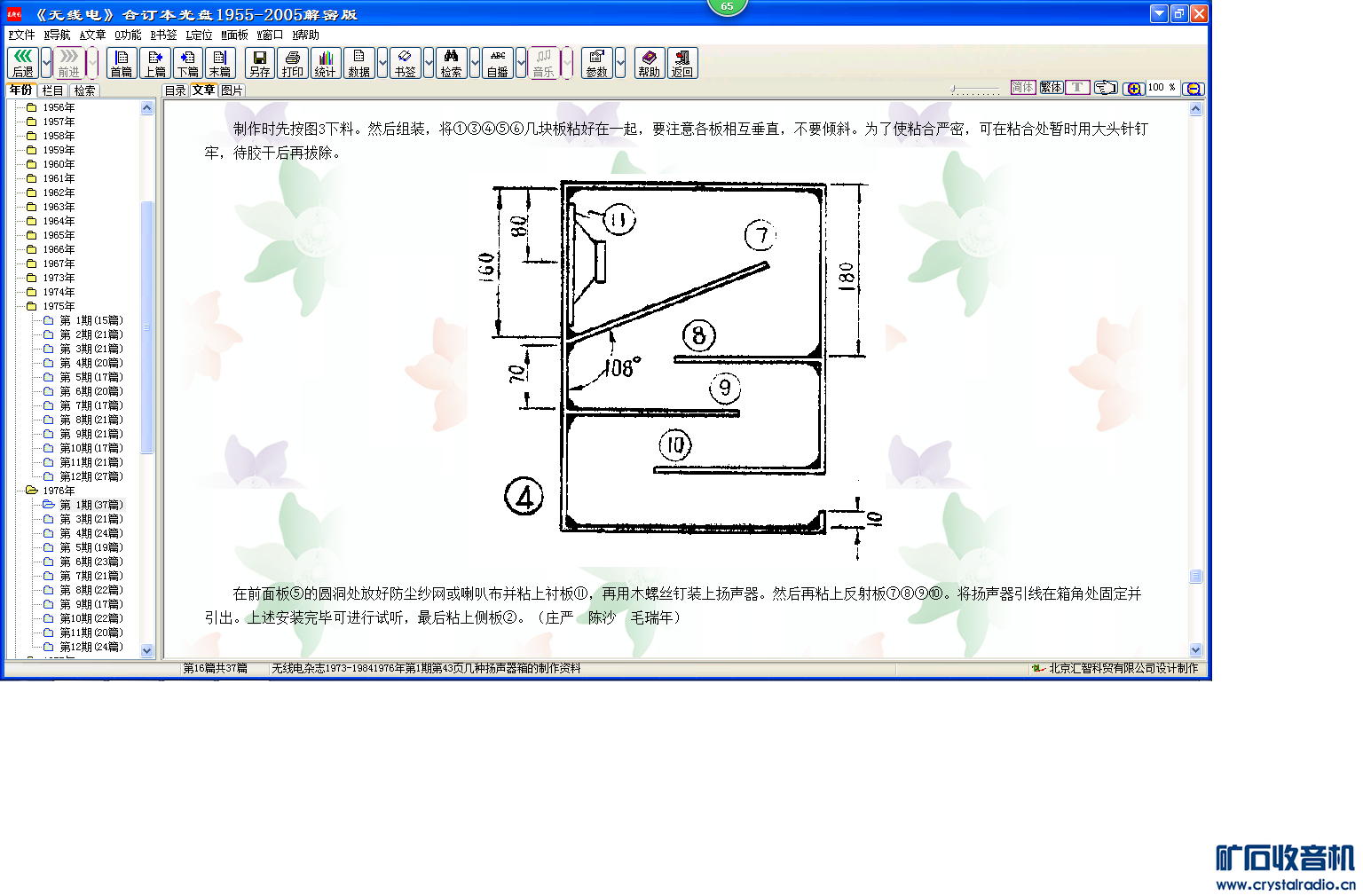Image resolution: width=1363 pixels, height=896 pixels.
Task: Start auto-play with the 自播 icon
Action: [498, 63]
